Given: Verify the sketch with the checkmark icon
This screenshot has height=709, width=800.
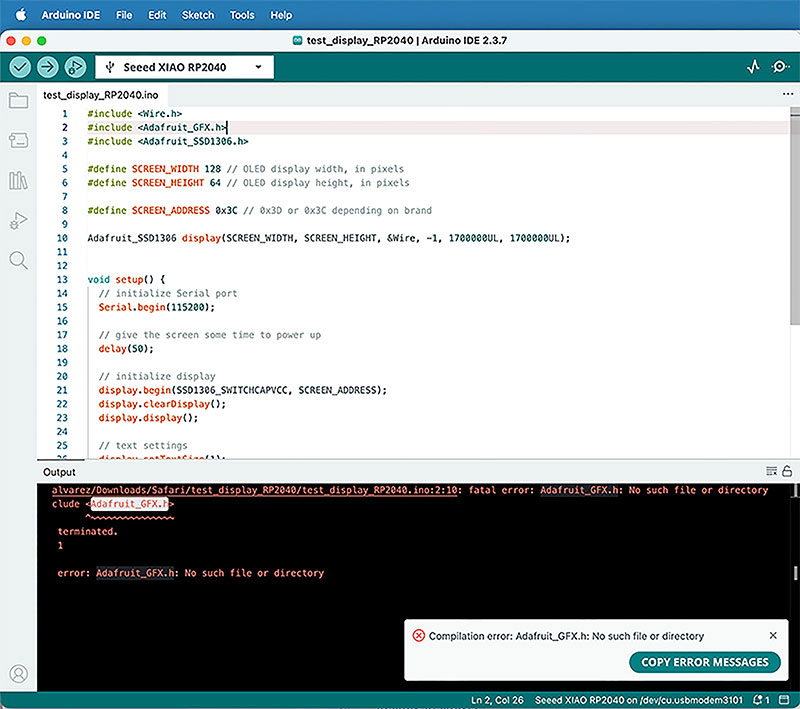Looking at the screenshot, I should point(20,67).
